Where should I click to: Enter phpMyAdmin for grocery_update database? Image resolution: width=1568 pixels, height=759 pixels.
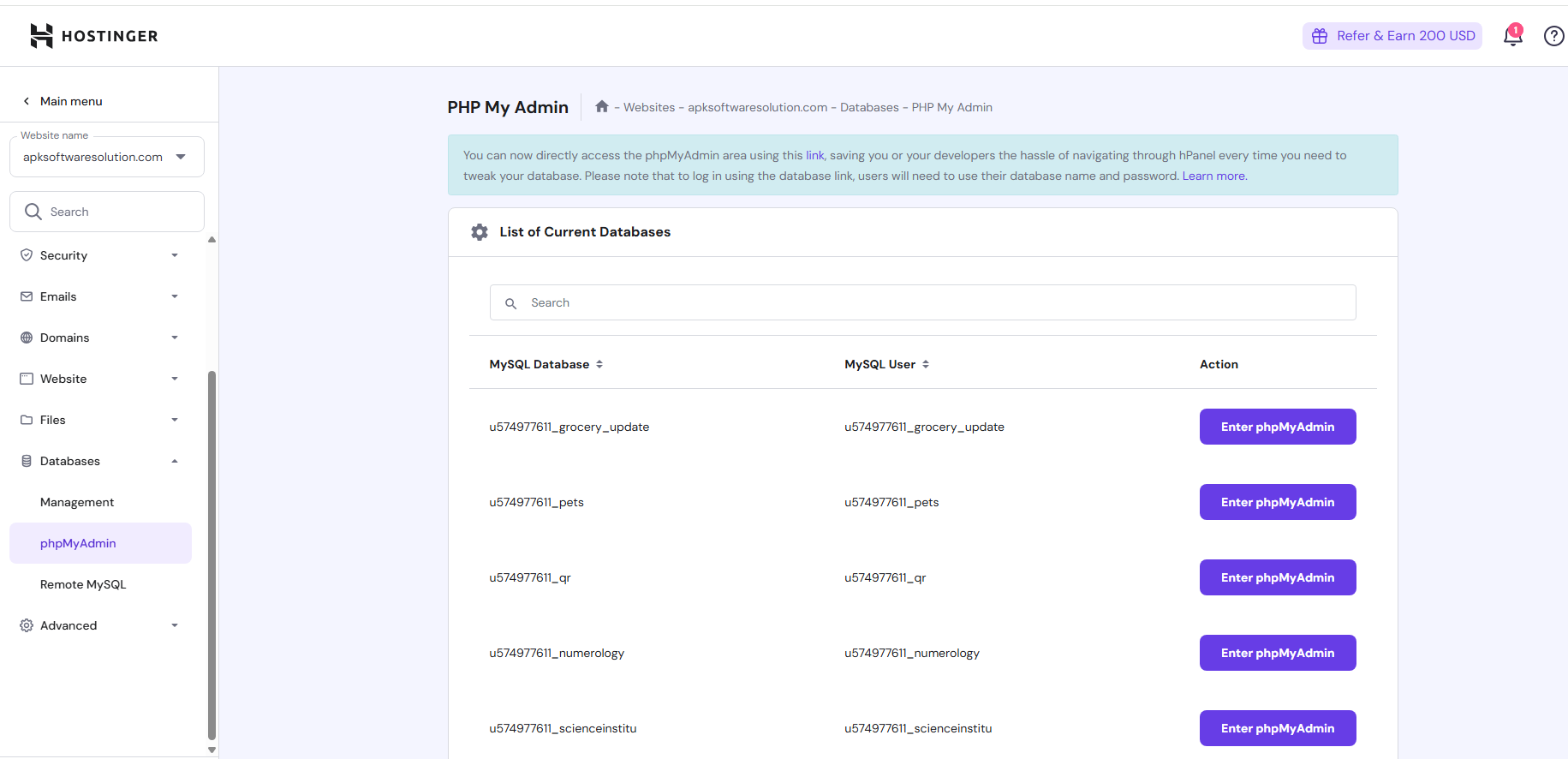(x=1278, y=427)
